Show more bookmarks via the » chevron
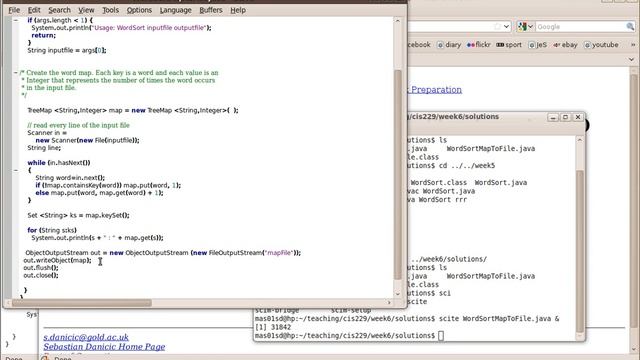Image resolution: width=640 pixels, height=360 pixels. [633, 45]
